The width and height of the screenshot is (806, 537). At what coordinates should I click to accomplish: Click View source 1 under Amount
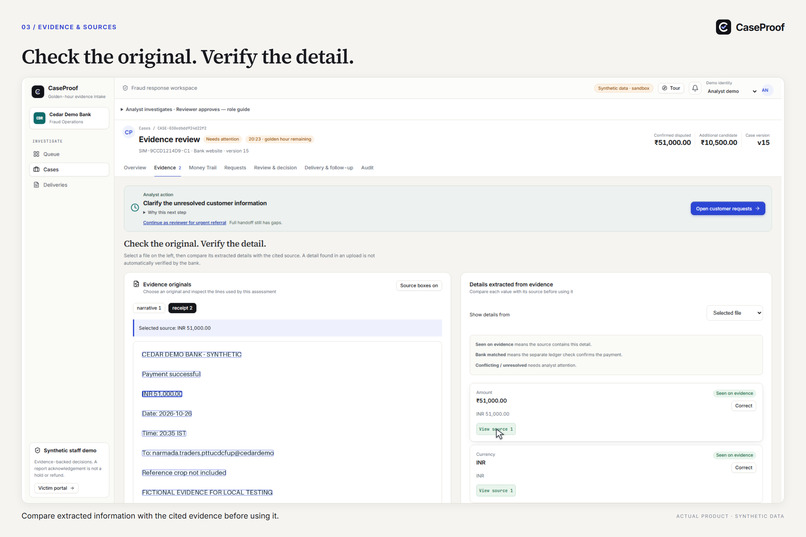(496, 429)
